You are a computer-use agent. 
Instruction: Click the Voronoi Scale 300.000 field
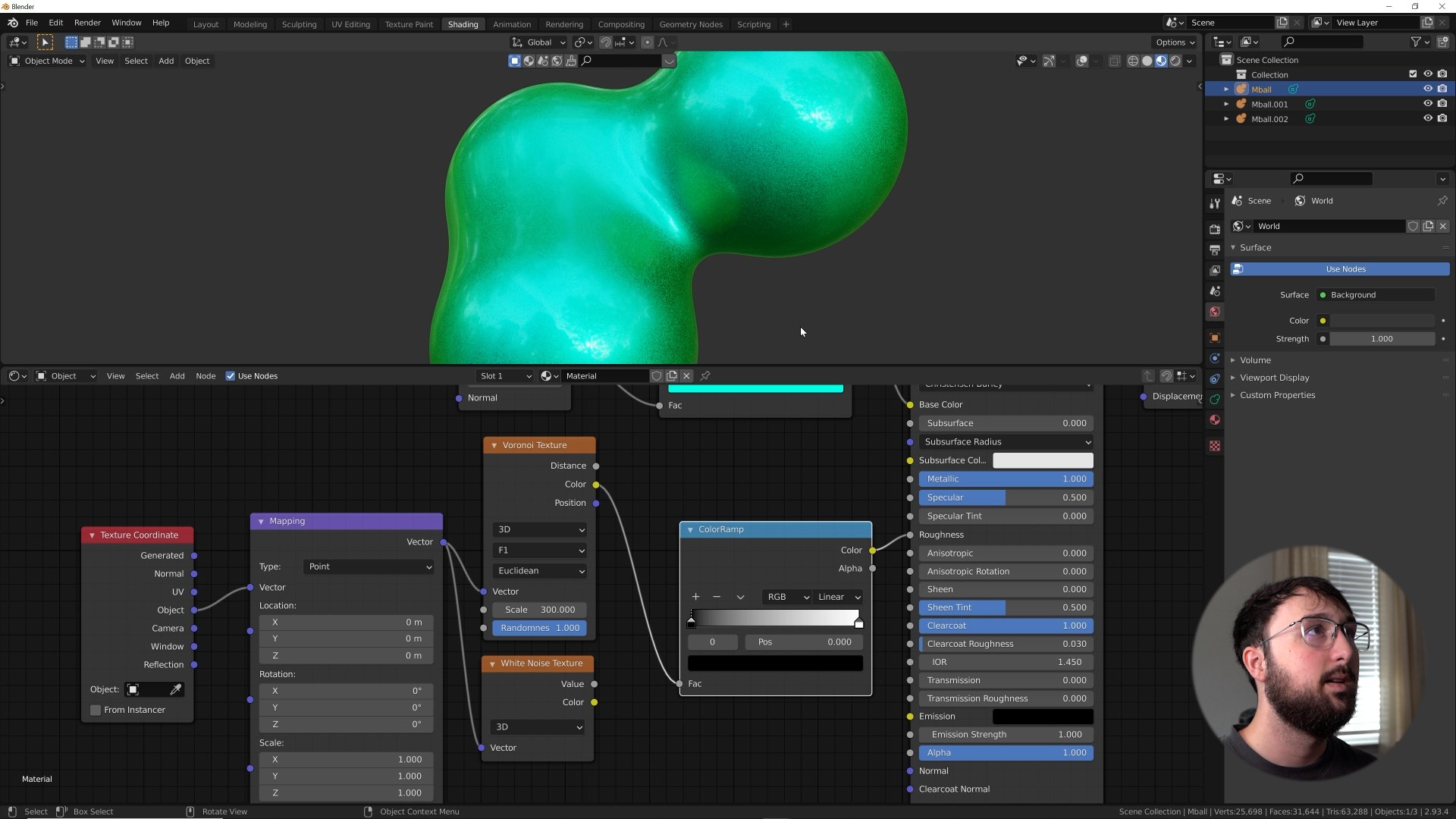point(540,610)
